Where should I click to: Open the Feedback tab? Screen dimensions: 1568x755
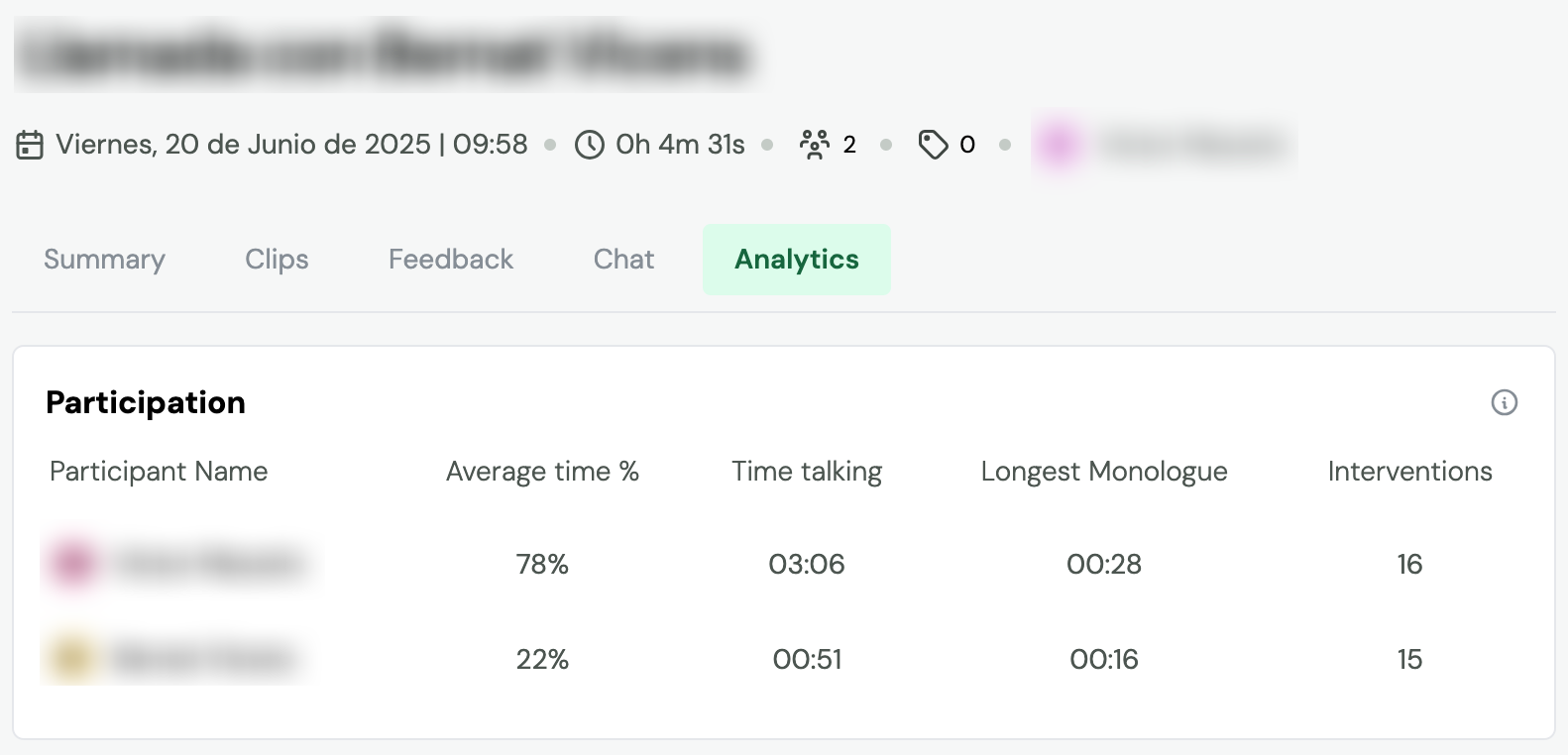(451, 260)
